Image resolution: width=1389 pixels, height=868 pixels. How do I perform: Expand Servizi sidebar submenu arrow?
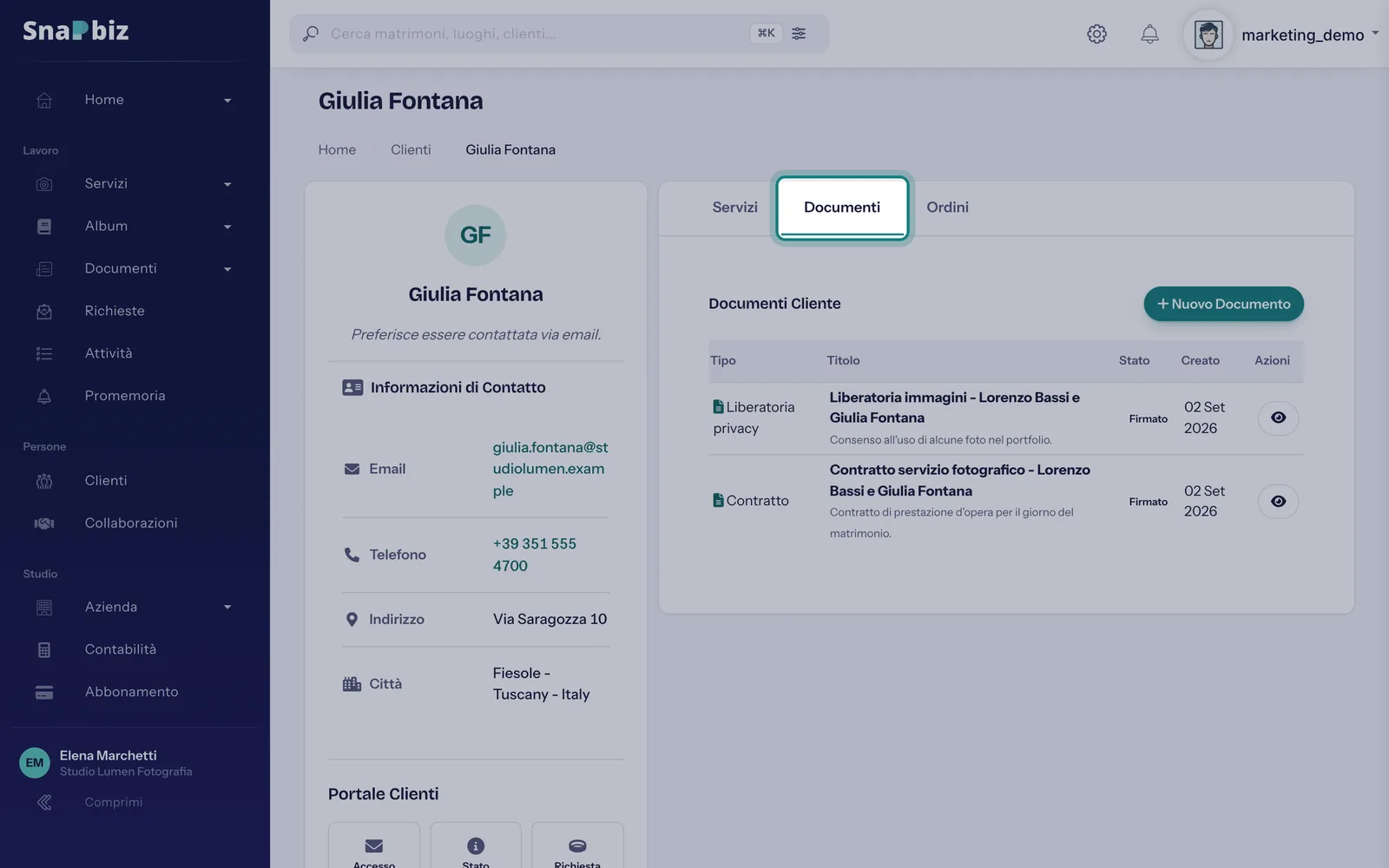coord(227,185)
